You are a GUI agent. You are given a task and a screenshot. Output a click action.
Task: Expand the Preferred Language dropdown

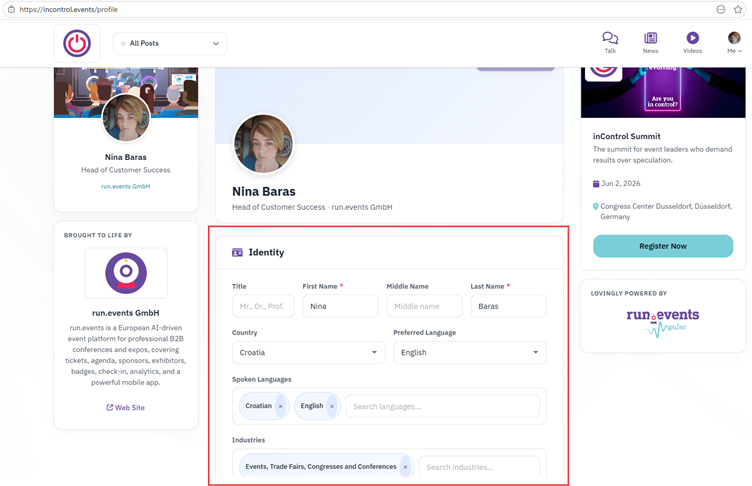470,353
